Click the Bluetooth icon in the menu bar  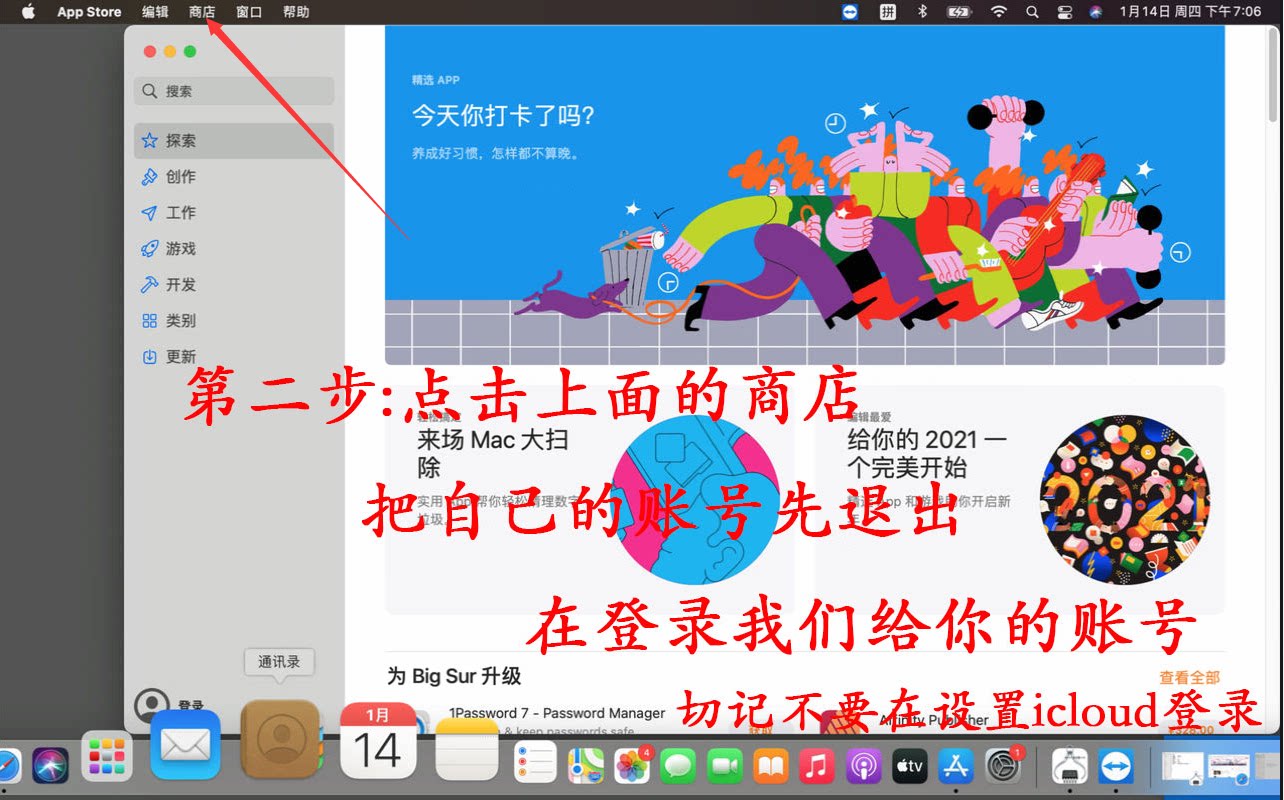pos(920,11)
